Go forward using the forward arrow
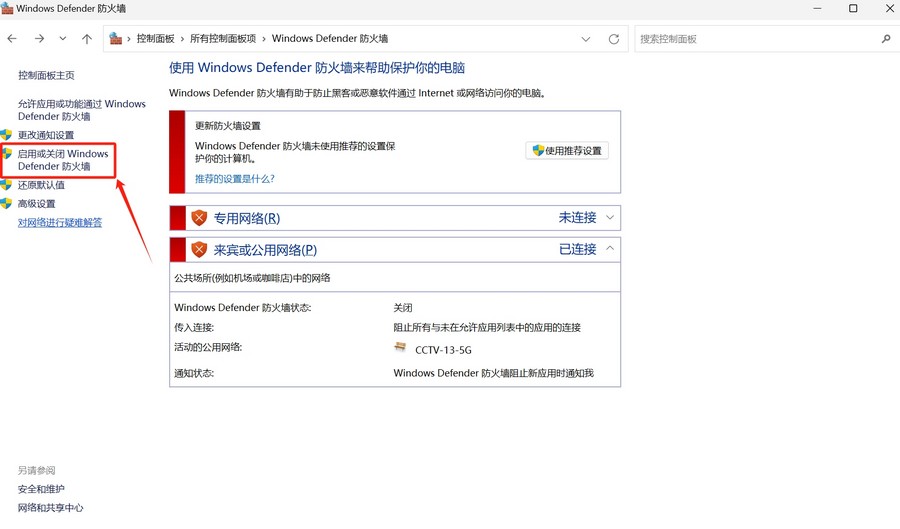900x529 pixels. coord(39,38)
